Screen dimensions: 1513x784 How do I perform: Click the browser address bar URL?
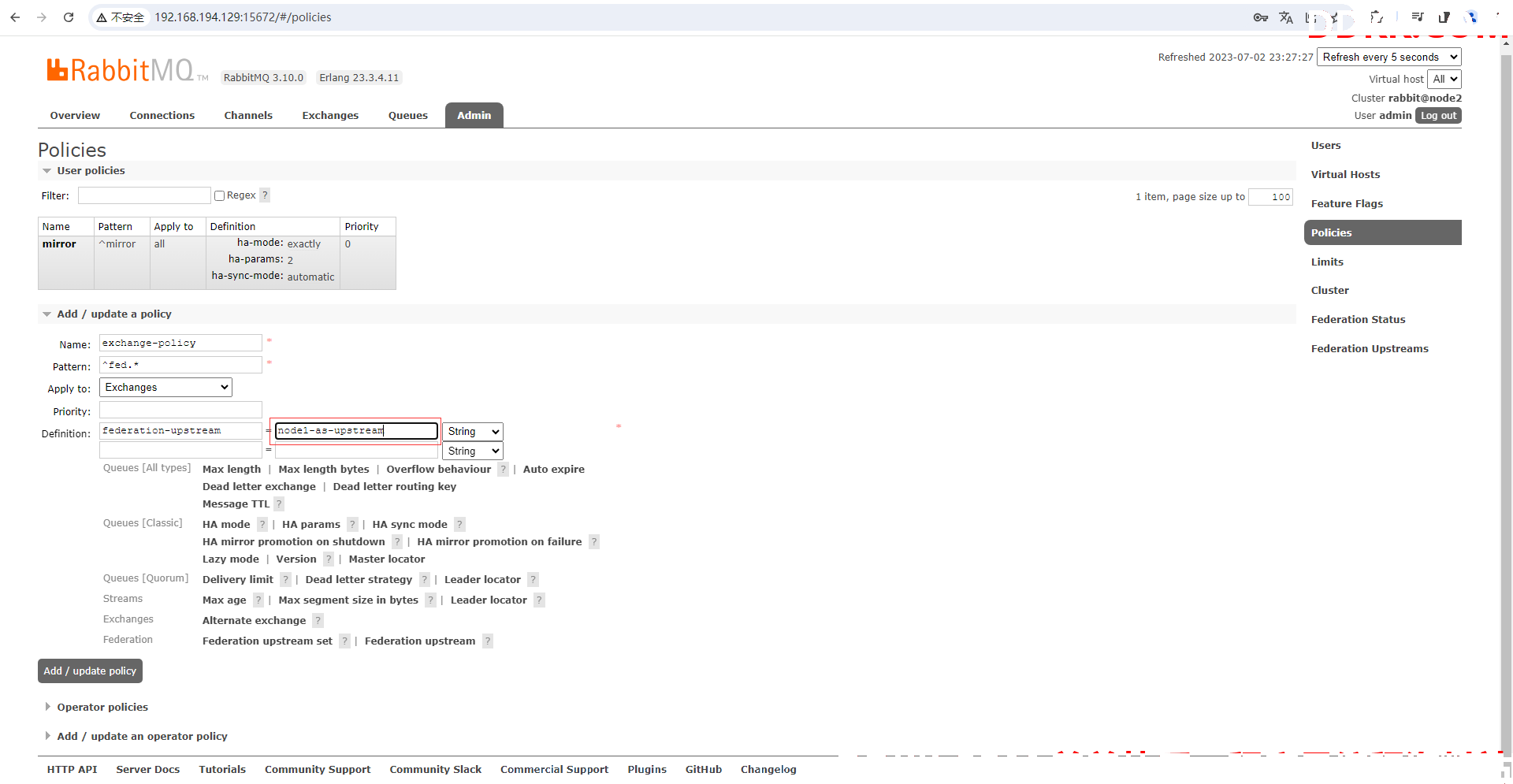click(x=243, y=17)
